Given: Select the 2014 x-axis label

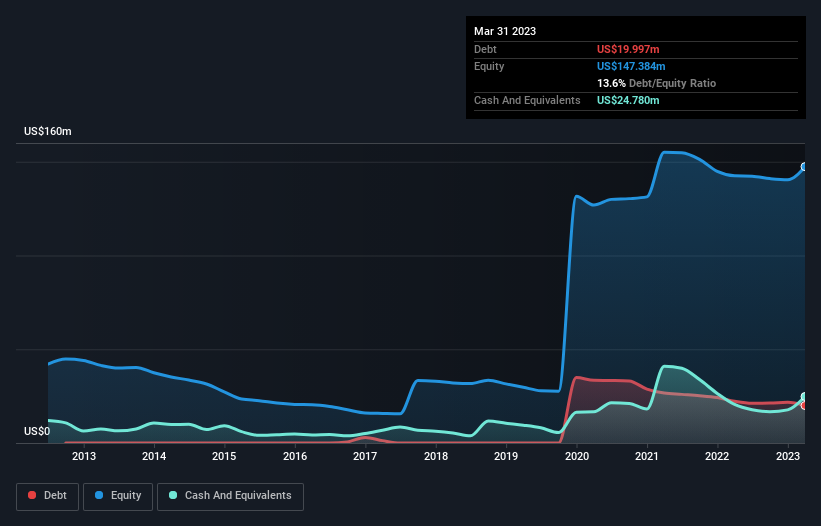Looking at the screenshot, I should pos(154,456).
